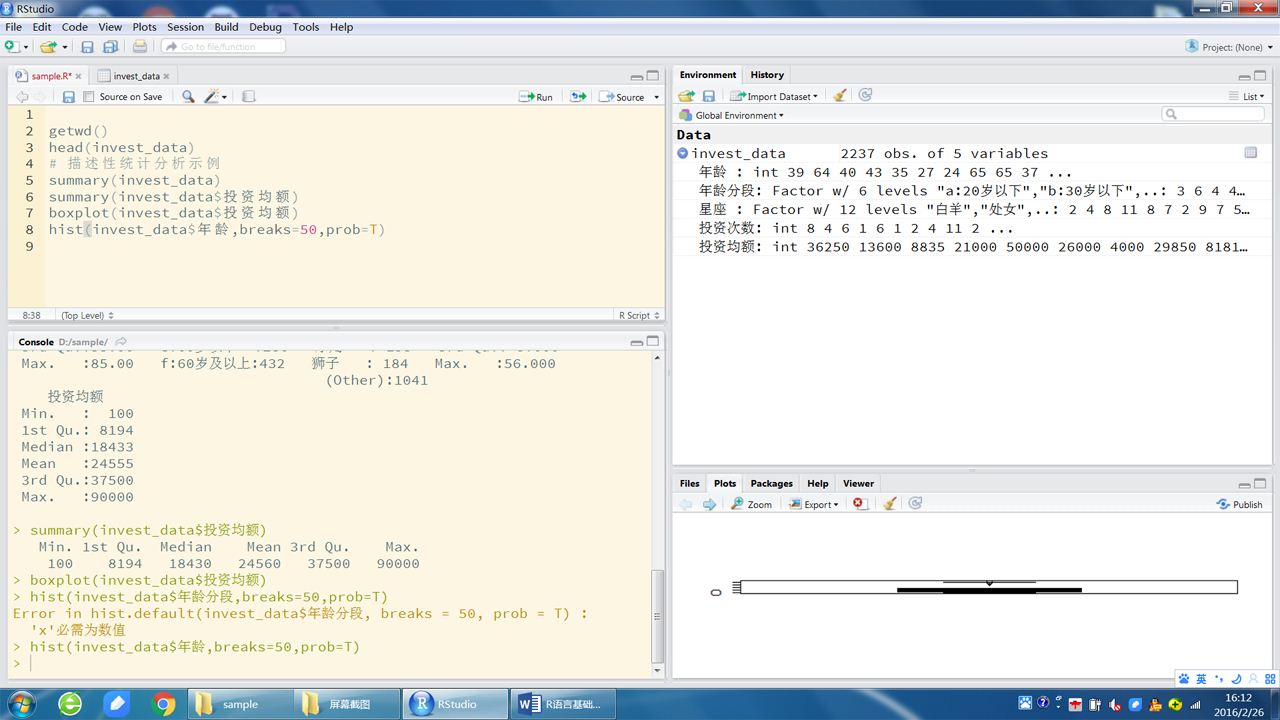
Task: Refresh current plot icon in Plots pane
Action: pos(915,503)
